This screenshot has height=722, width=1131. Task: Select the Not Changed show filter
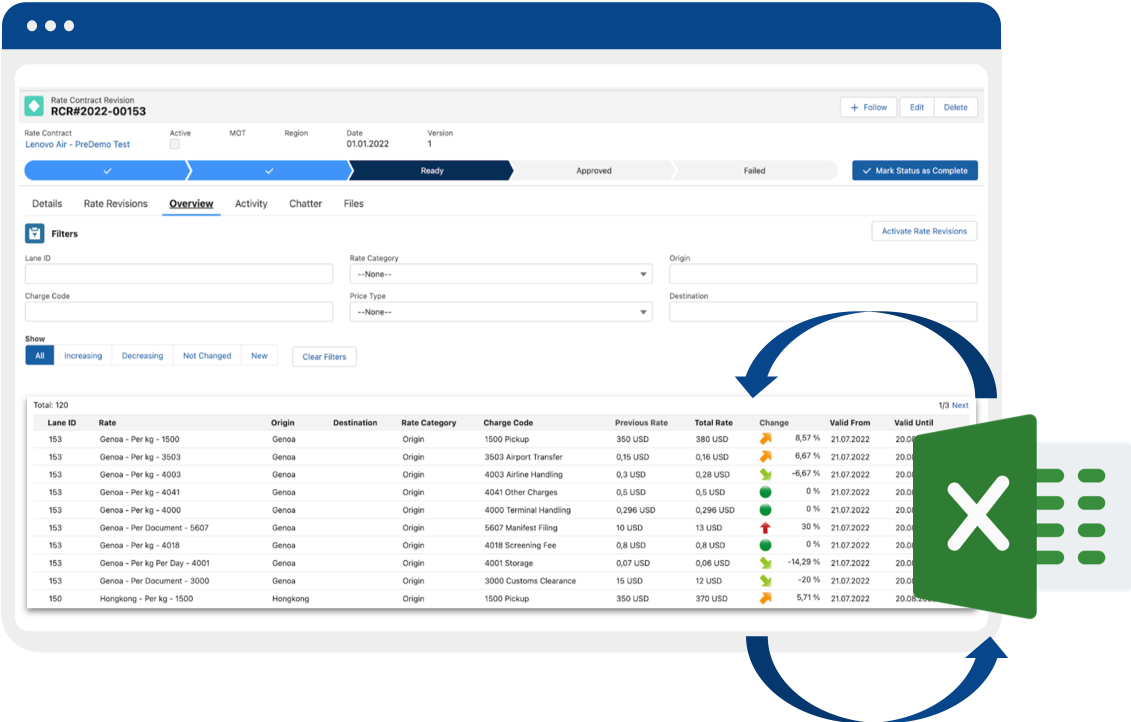(207, 355)
